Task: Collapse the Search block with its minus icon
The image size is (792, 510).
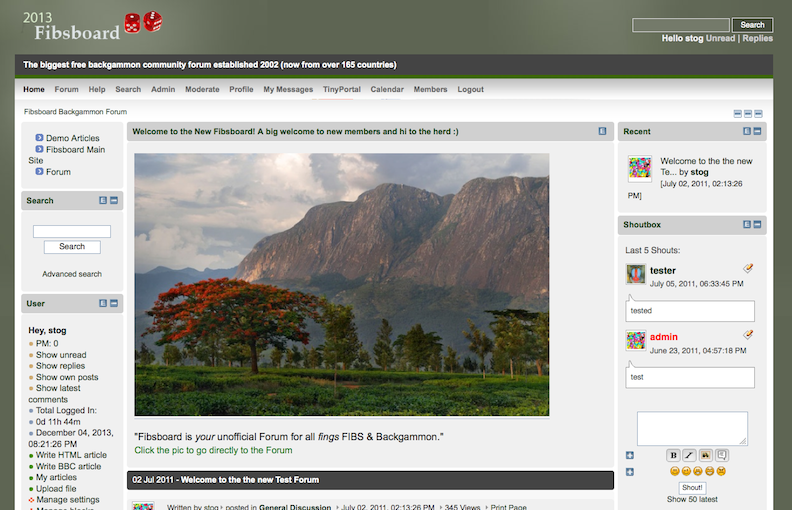Action: pyautogui.click(x=114, y=200)
